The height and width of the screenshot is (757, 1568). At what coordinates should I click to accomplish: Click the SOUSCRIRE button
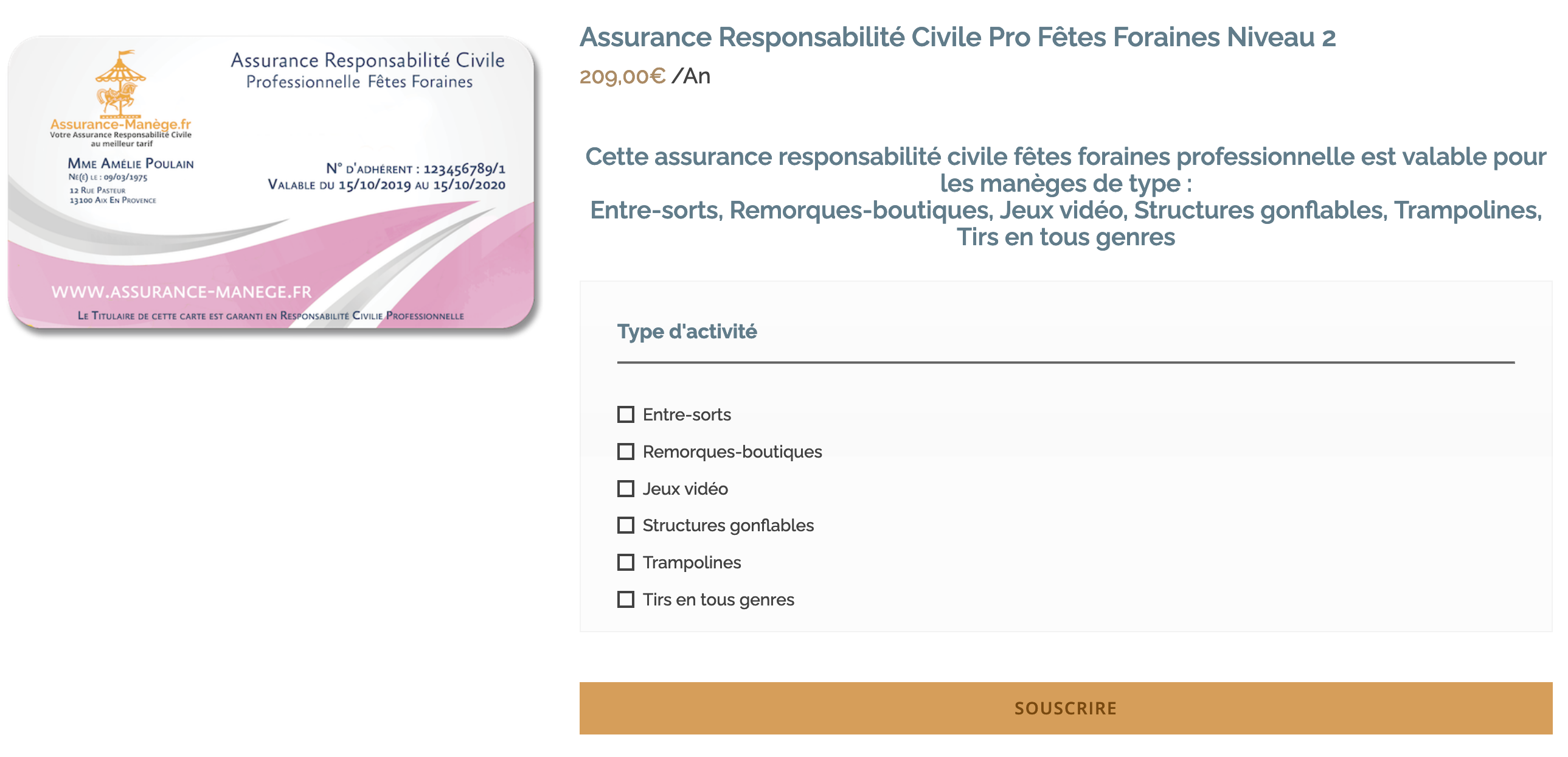(1064, 708)
